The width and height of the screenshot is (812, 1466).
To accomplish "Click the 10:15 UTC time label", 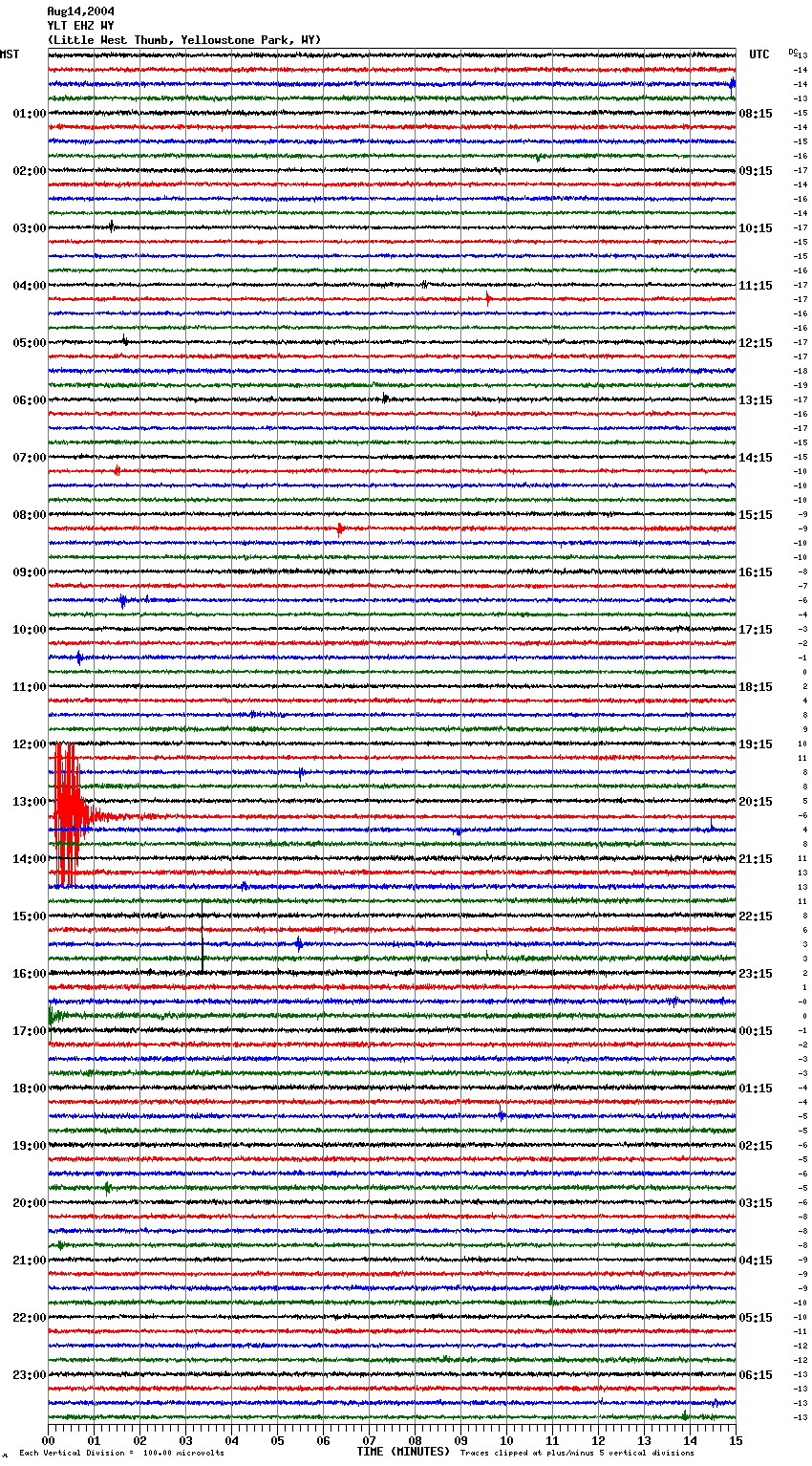I will pyautogui.click(x=756, y=228).
